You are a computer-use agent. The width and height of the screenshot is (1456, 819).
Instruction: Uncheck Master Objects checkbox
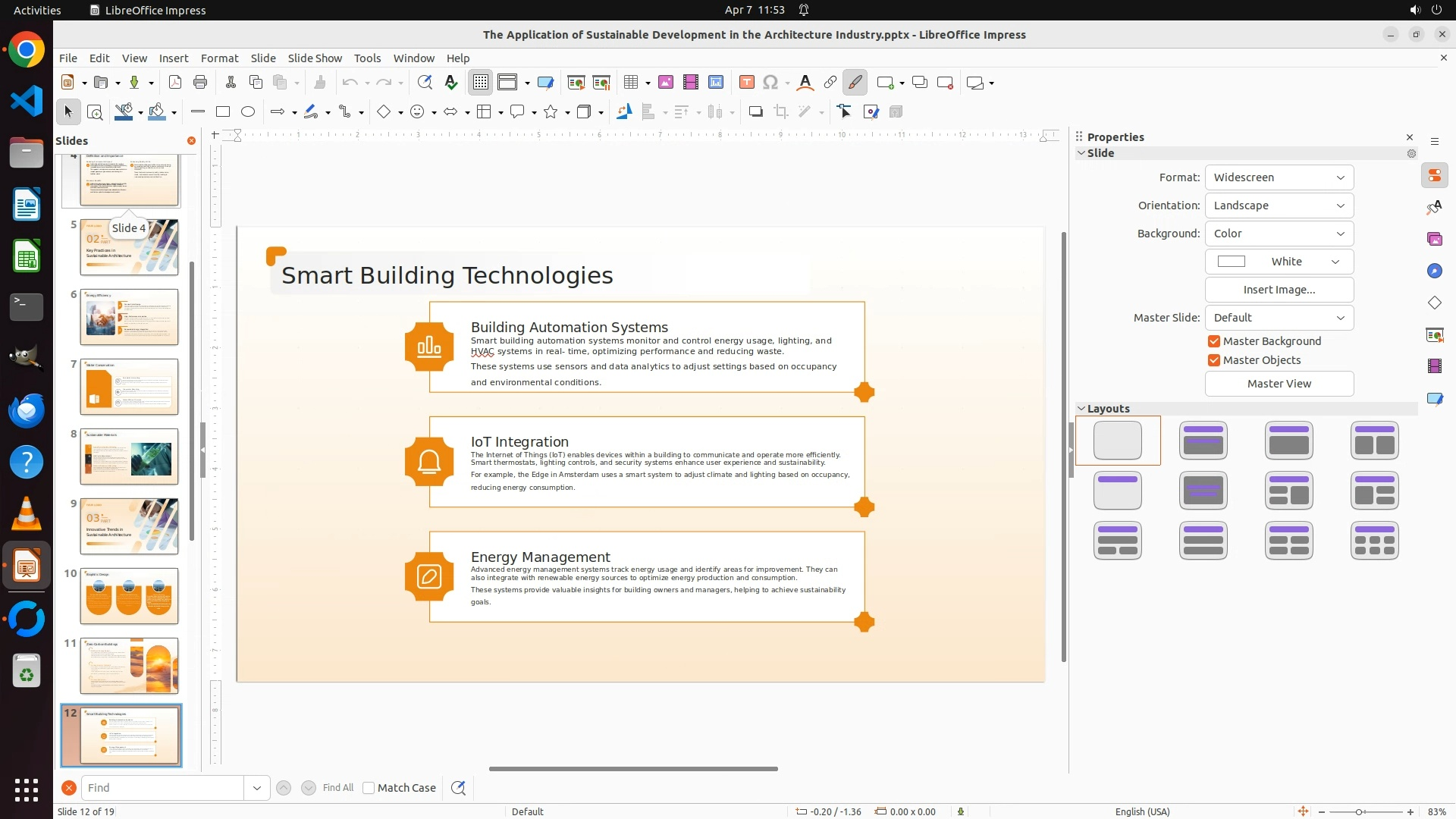1214,361
